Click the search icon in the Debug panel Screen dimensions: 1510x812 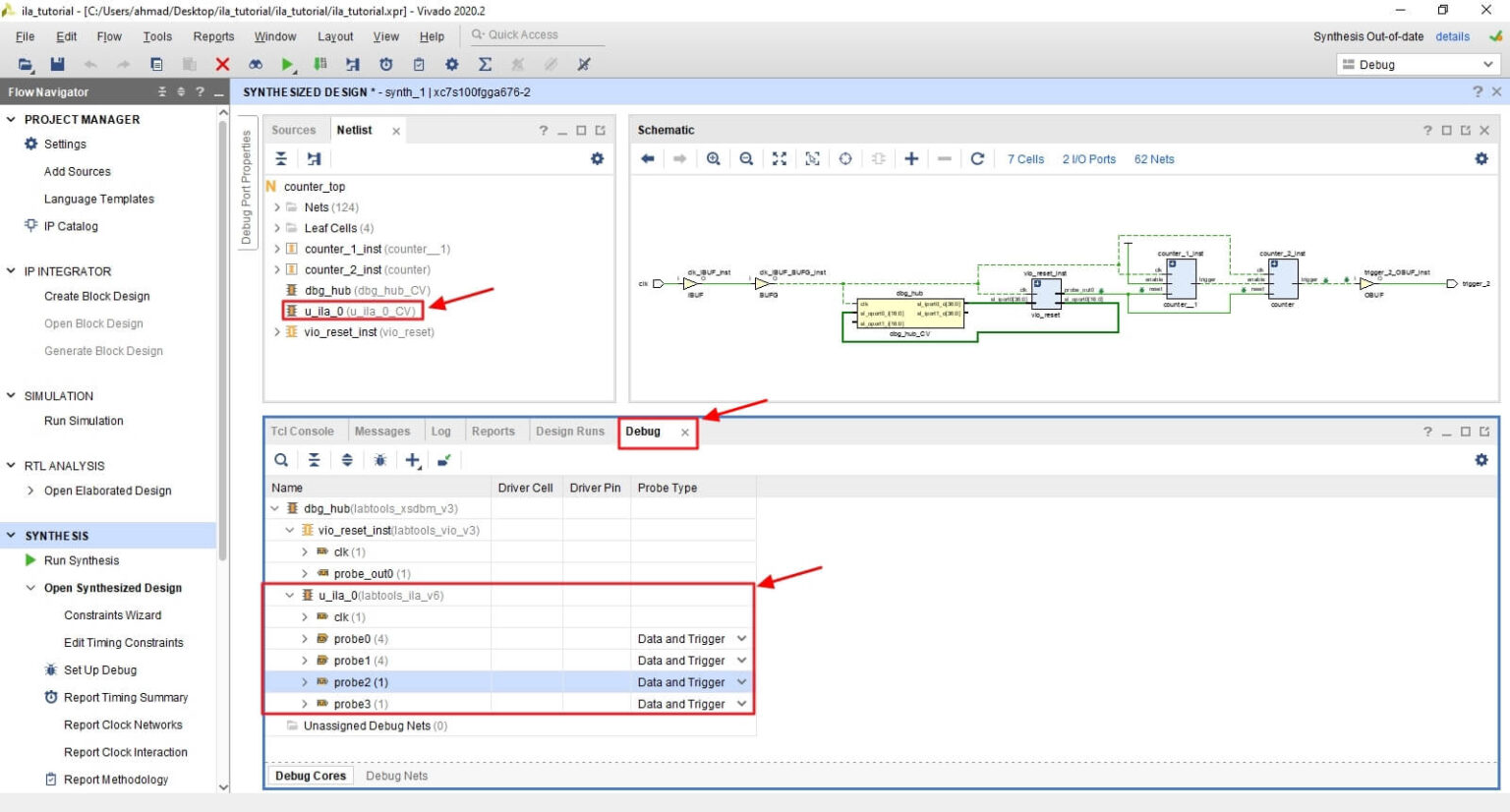pos(281,460)
